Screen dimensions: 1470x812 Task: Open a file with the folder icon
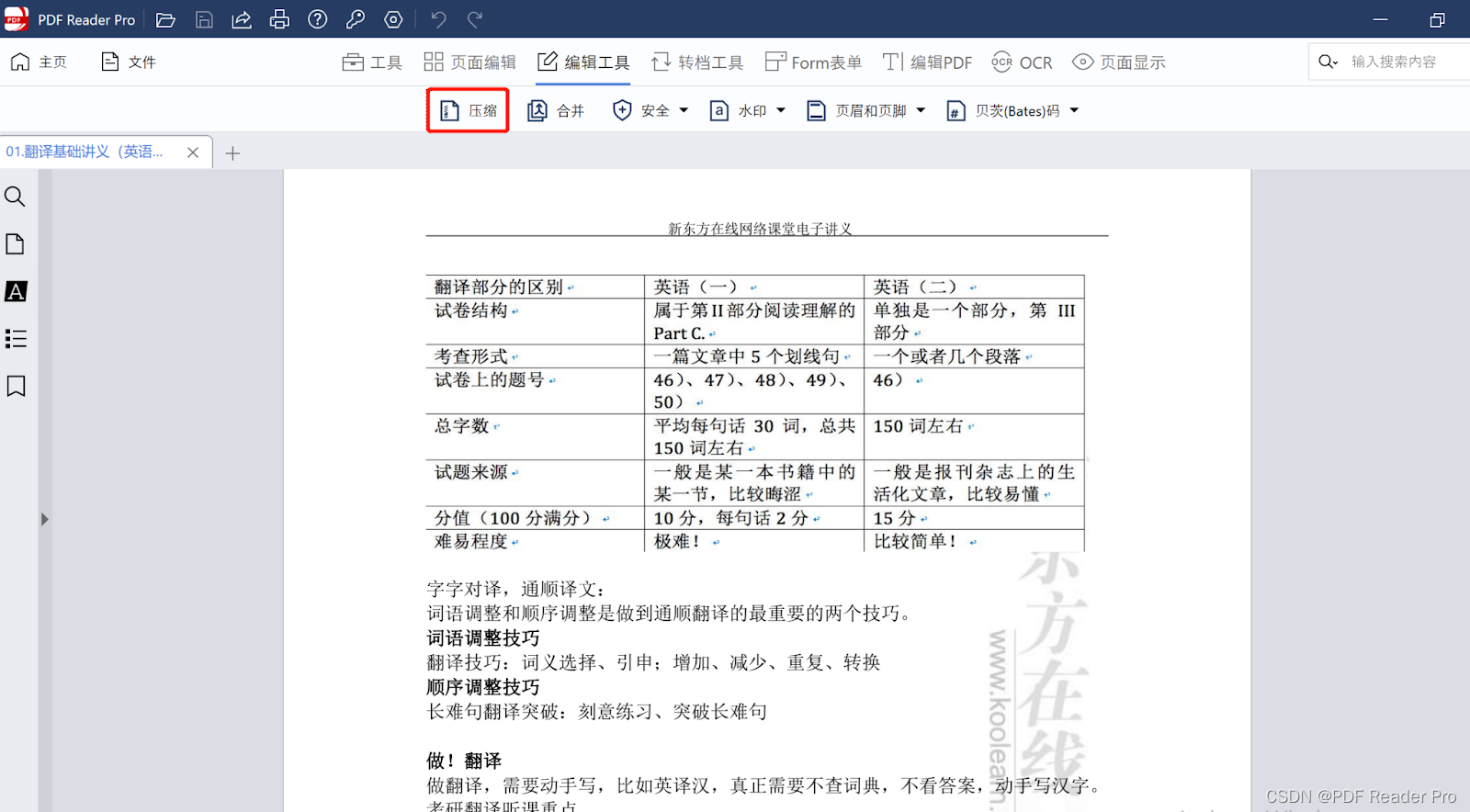[x=165, y=19]
